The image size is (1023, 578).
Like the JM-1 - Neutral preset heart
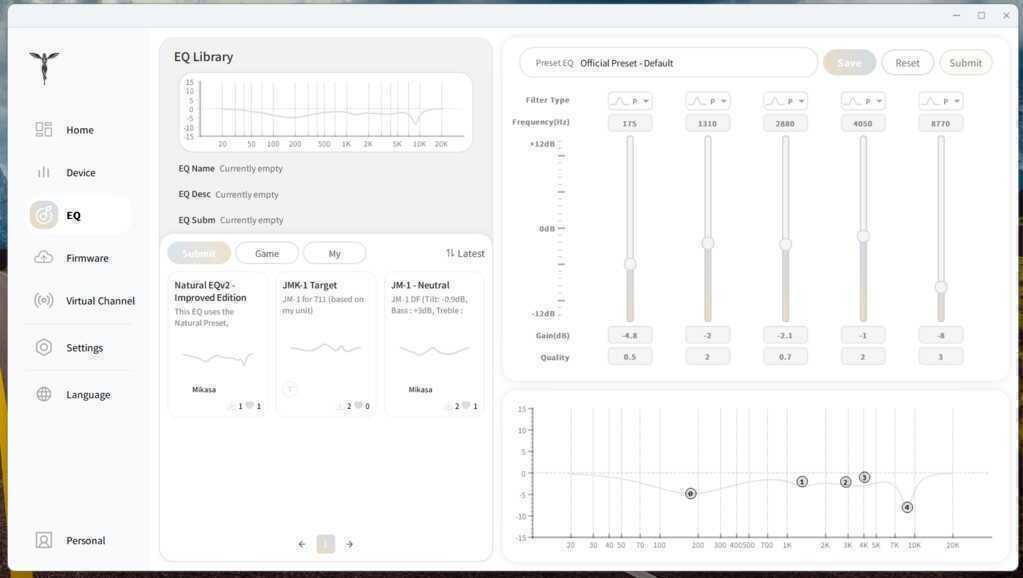tap(466, 407)
